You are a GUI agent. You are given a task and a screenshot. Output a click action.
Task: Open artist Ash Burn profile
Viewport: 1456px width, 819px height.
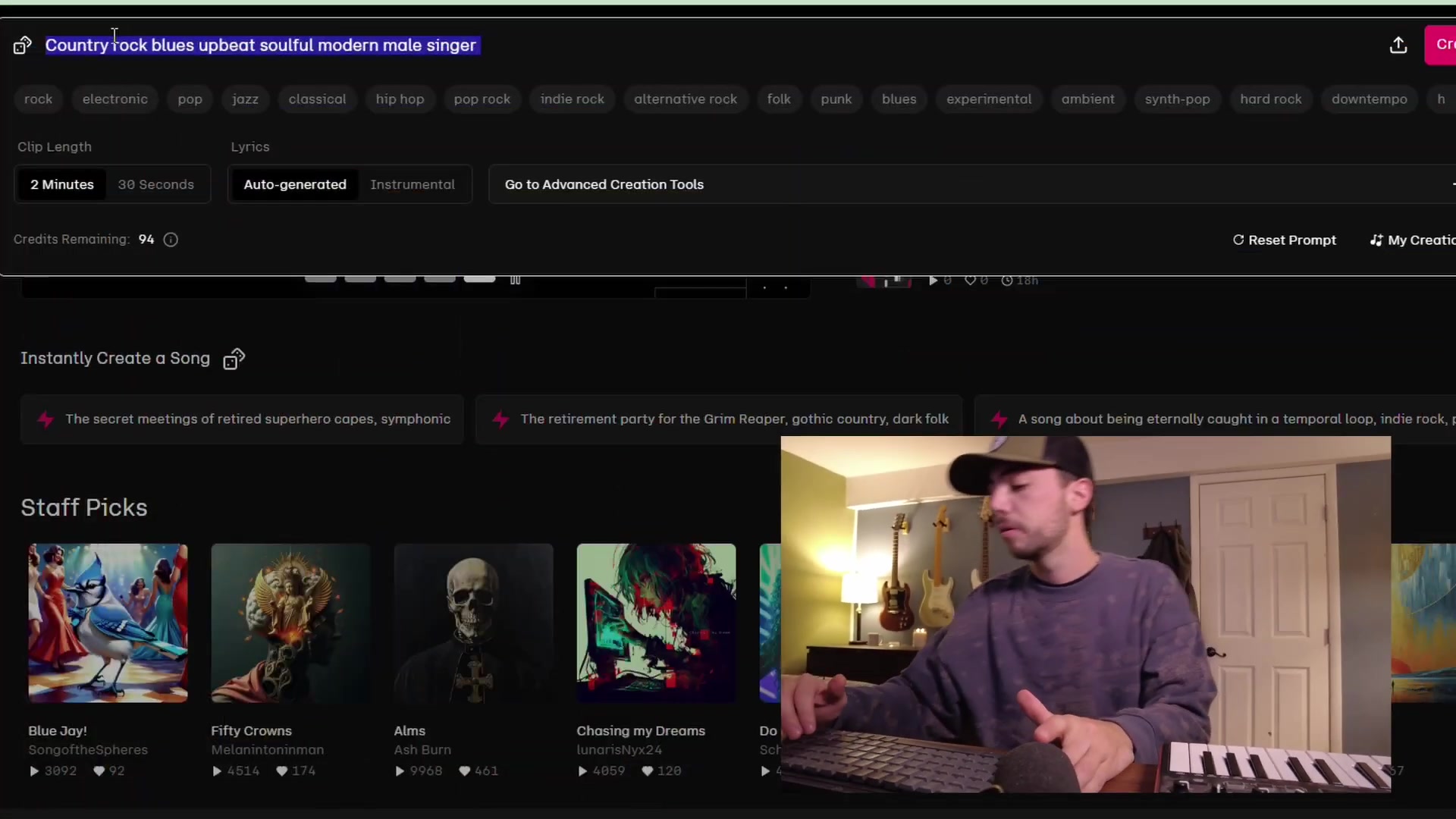click(422, 750)
